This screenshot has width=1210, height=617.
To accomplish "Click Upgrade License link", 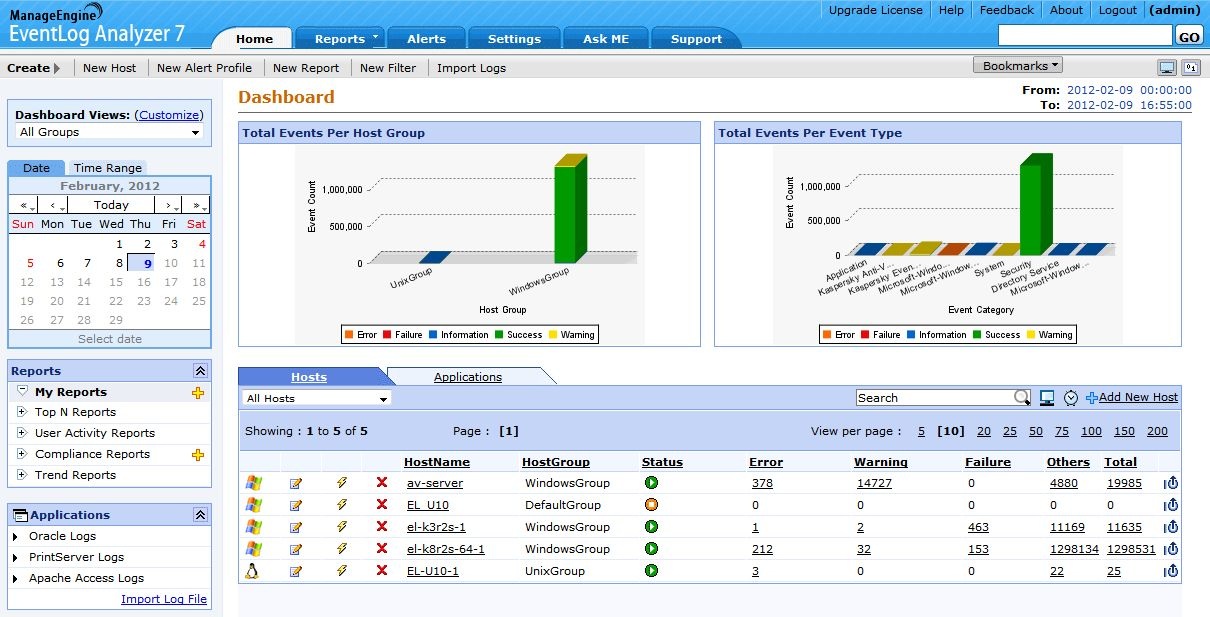I will [x=876, y=10].
